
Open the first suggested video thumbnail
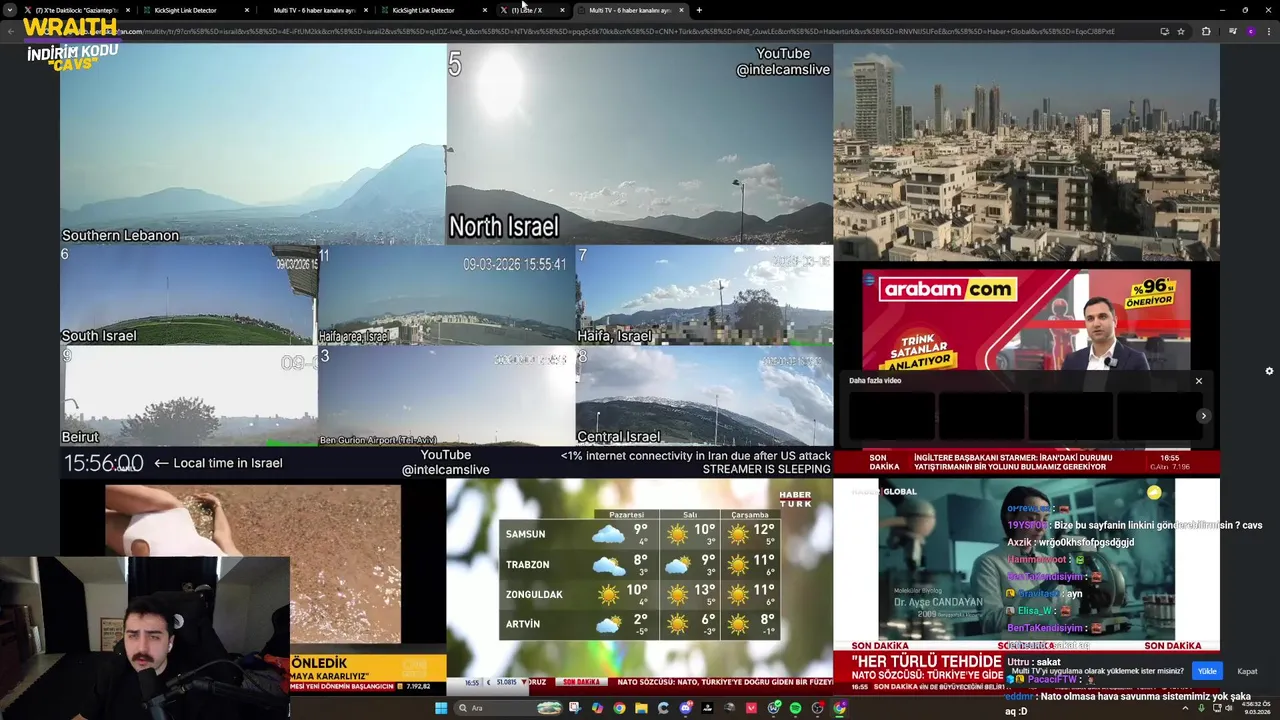click(x=892, y=415)
